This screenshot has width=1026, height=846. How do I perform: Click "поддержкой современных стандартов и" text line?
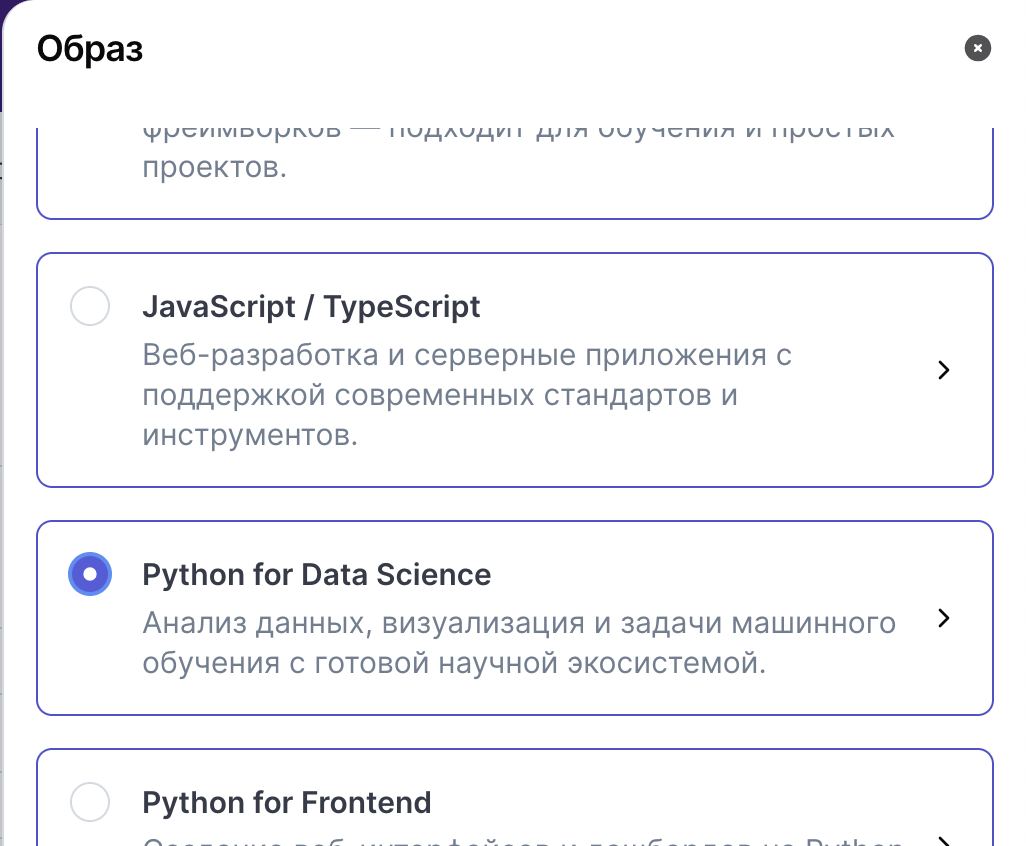tap(440, 395)
